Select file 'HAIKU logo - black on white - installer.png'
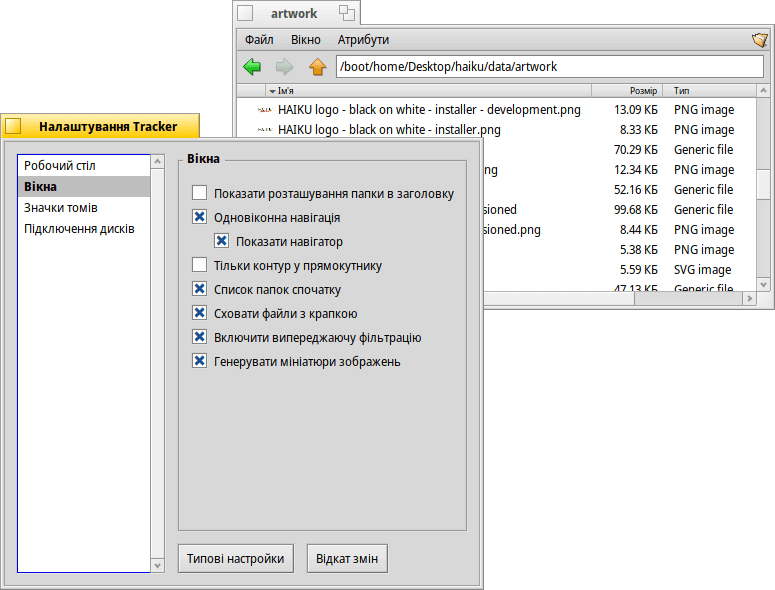This screenshot has height=590, width=775. 389,129
